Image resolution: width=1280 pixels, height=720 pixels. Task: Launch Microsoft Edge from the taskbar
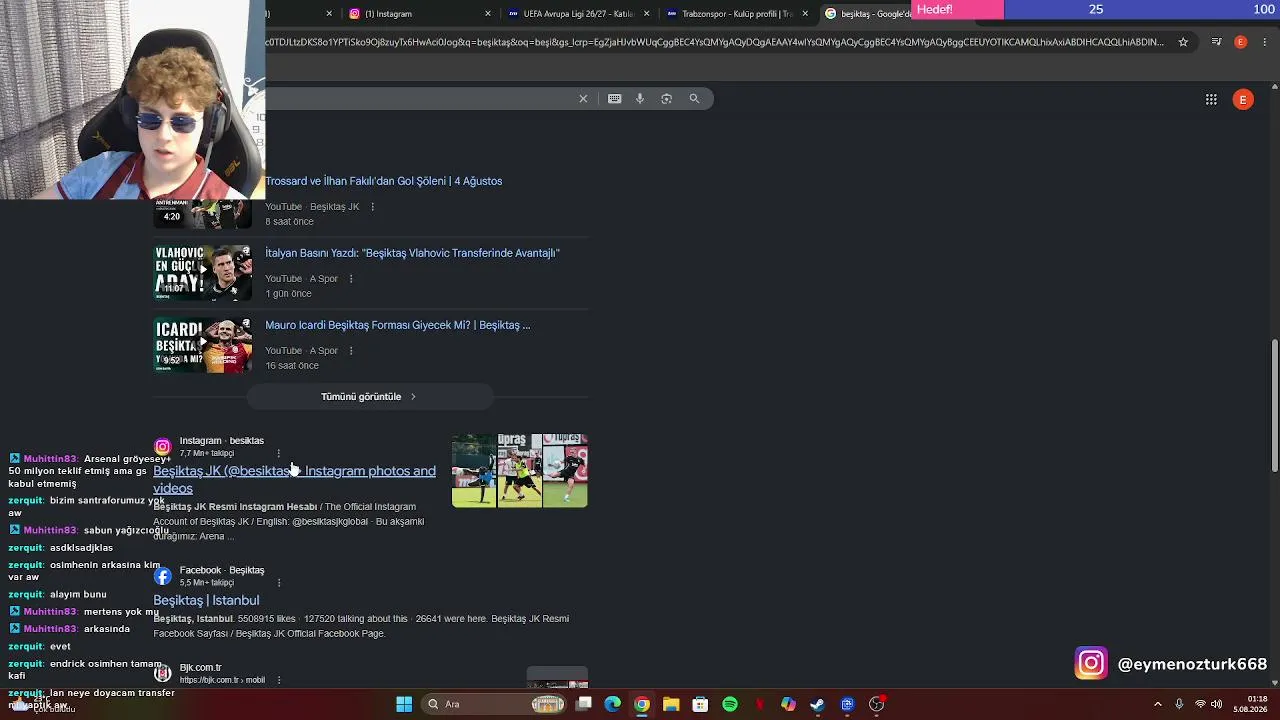613,704
